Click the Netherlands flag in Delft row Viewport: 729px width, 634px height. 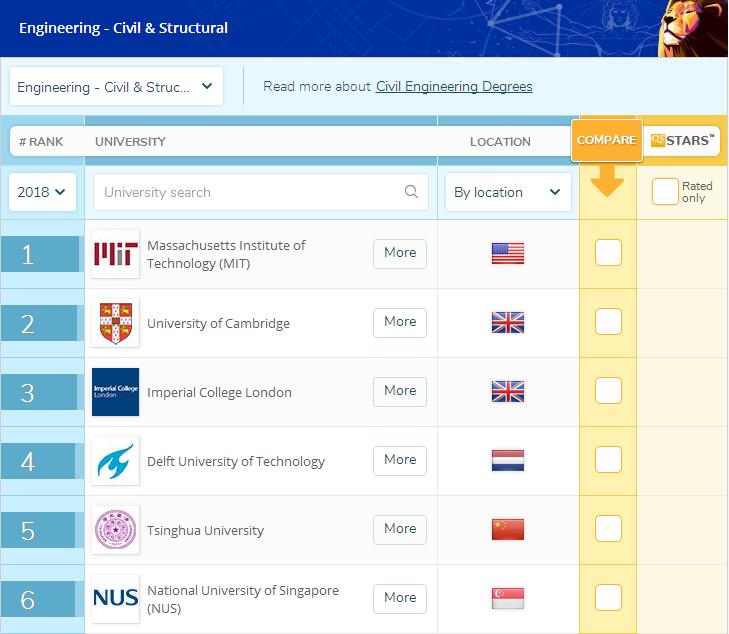[508, 460]
